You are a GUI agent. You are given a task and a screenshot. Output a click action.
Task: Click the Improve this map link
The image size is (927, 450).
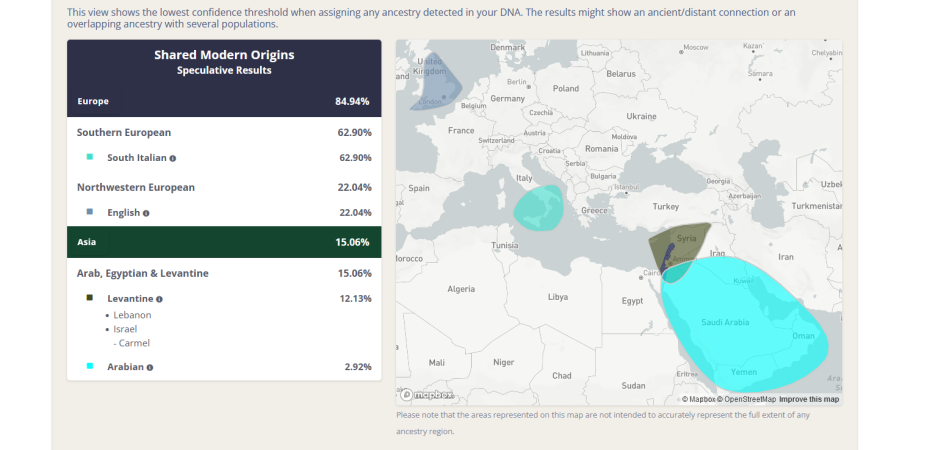(809, 400)
